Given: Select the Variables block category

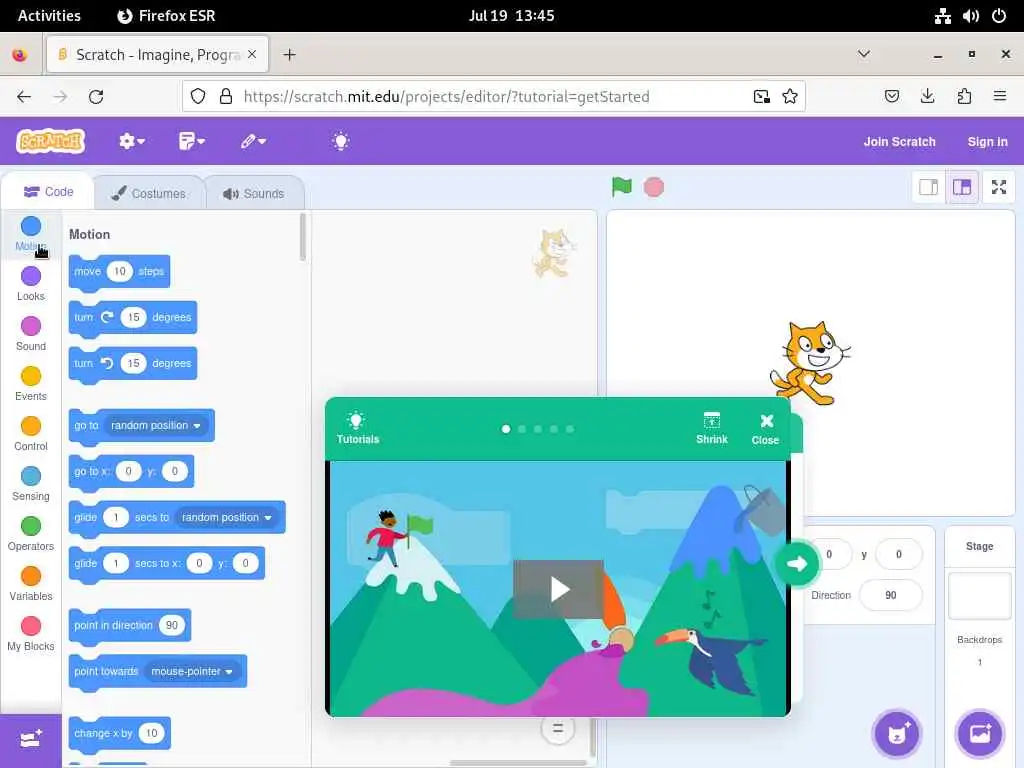Looking at the screenshot, I should pos(31,584).
